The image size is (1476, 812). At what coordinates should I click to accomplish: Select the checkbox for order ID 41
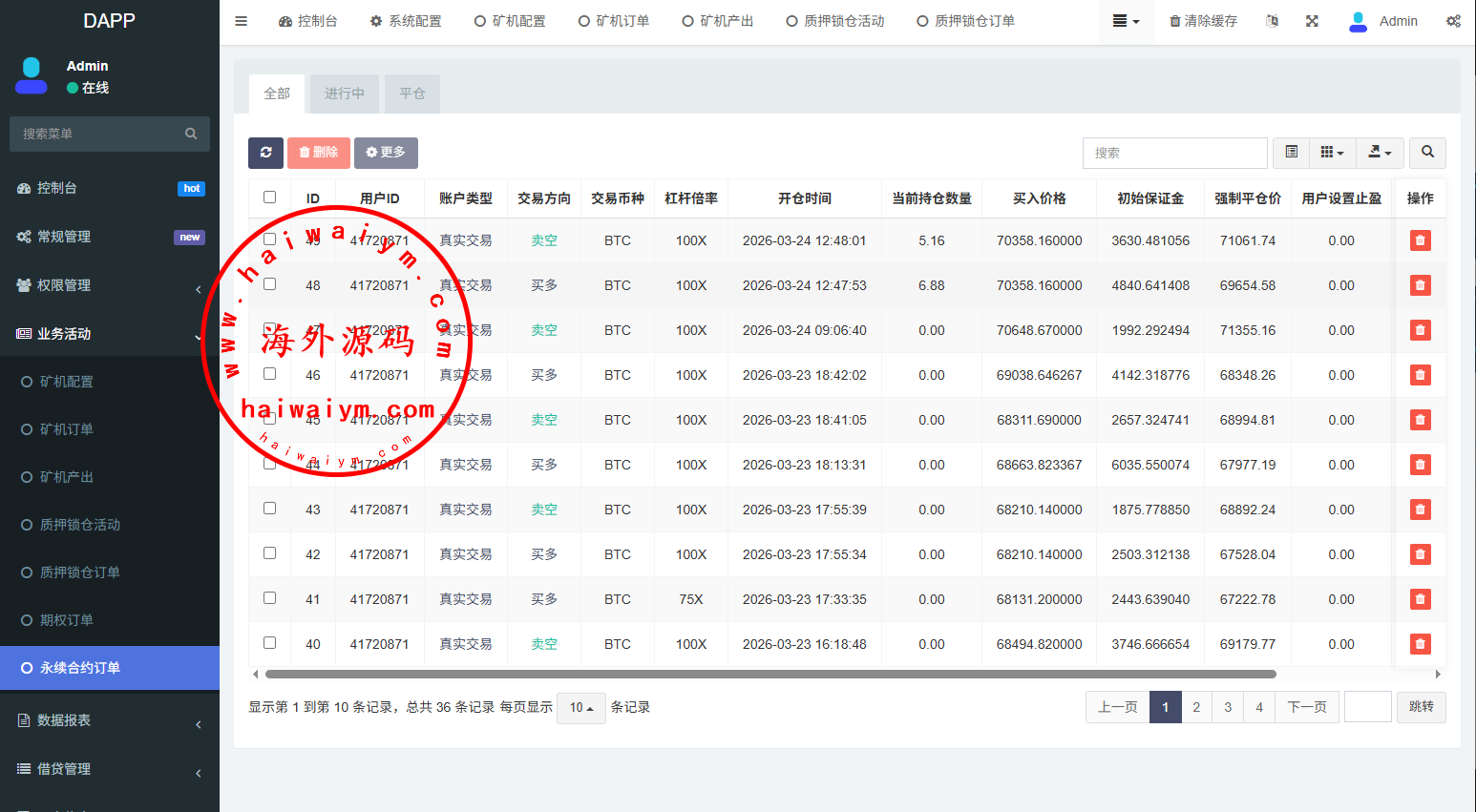[269, 598]
